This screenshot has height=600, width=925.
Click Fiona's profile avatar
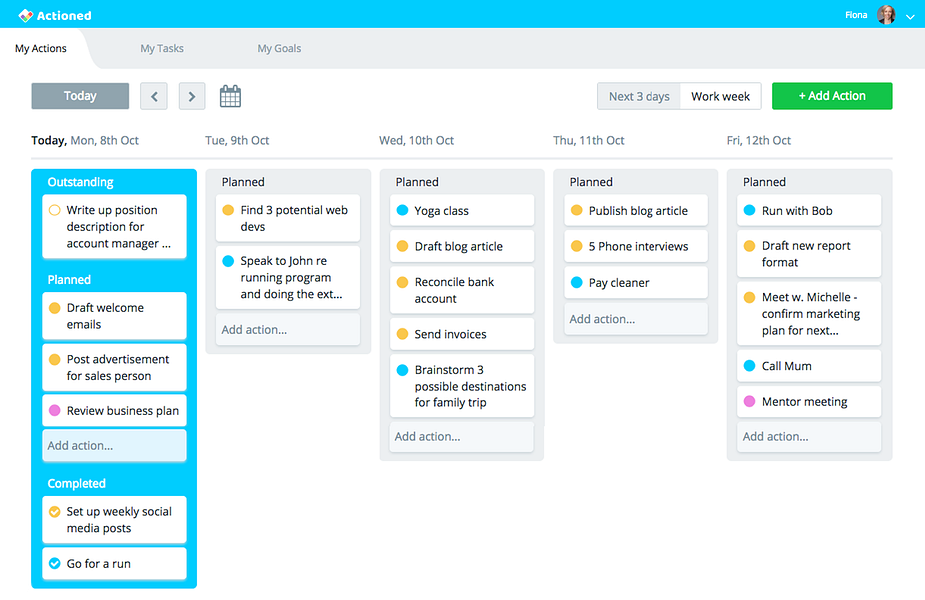pos(886,15)
